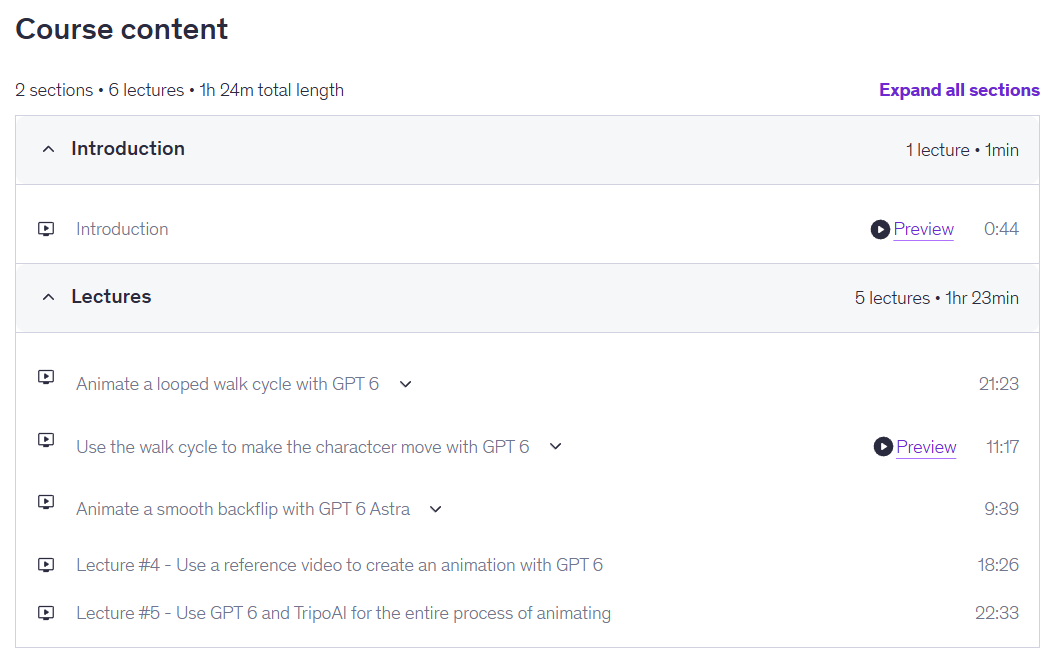Open Preview link for Introduction lecture
Screen dimensions: 1054x664
[x=924, y=229]
